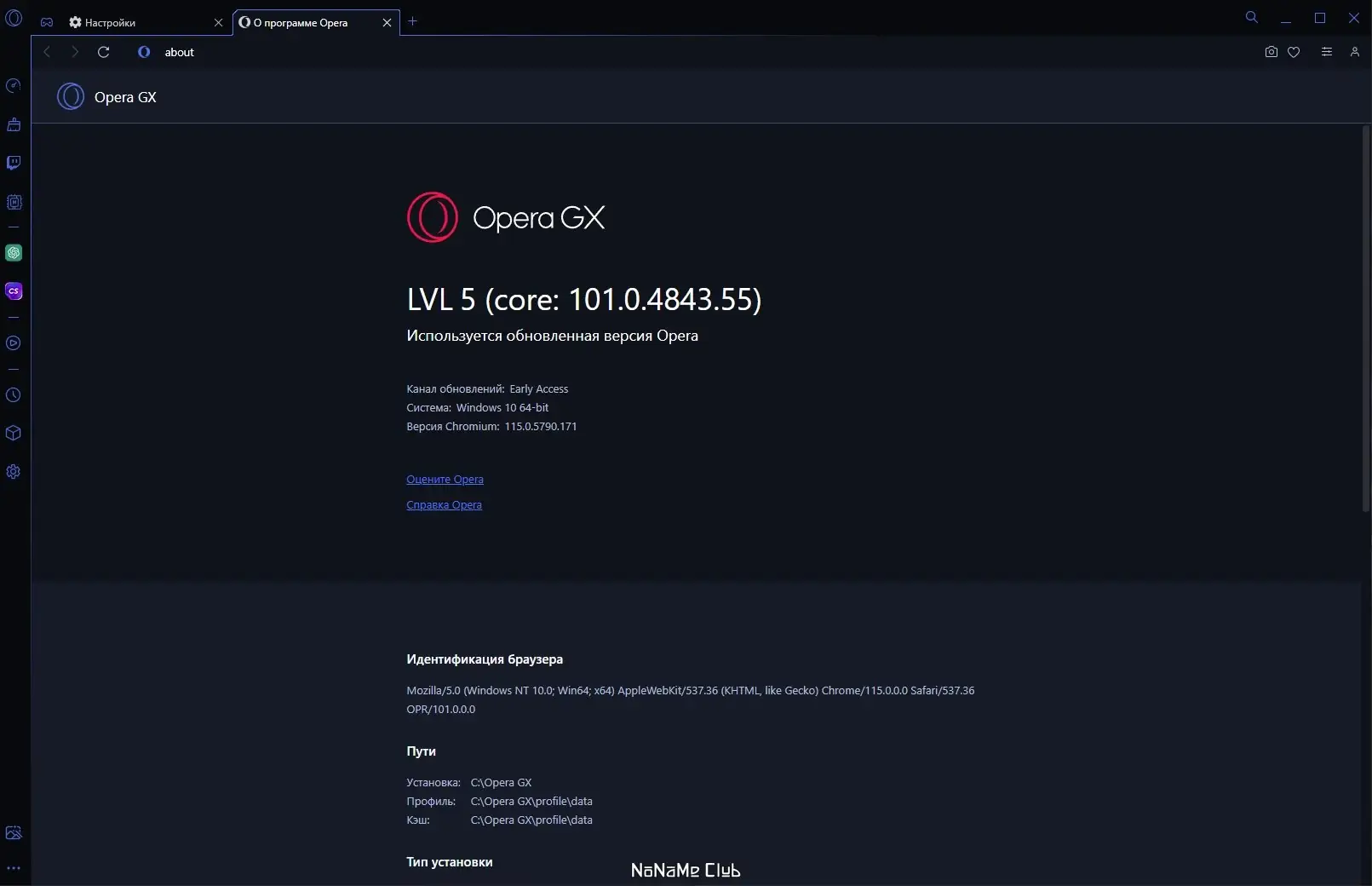Open the Справка Opera link

tap(444, 505)
